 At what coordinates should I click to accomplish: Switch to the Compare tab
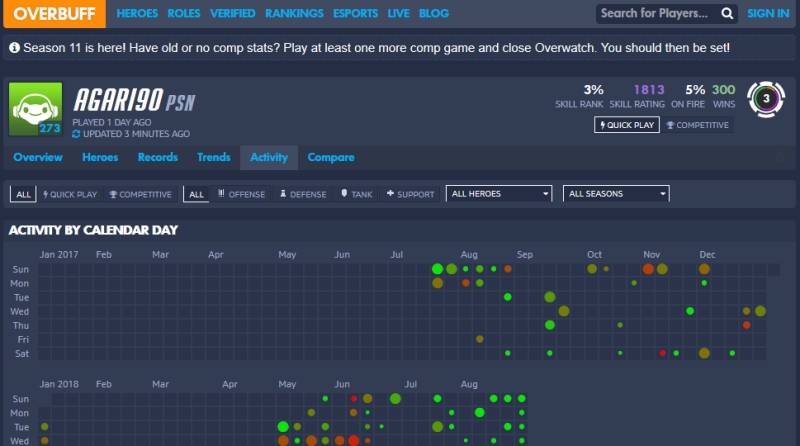pyautogui.click(x=331, y=157)
